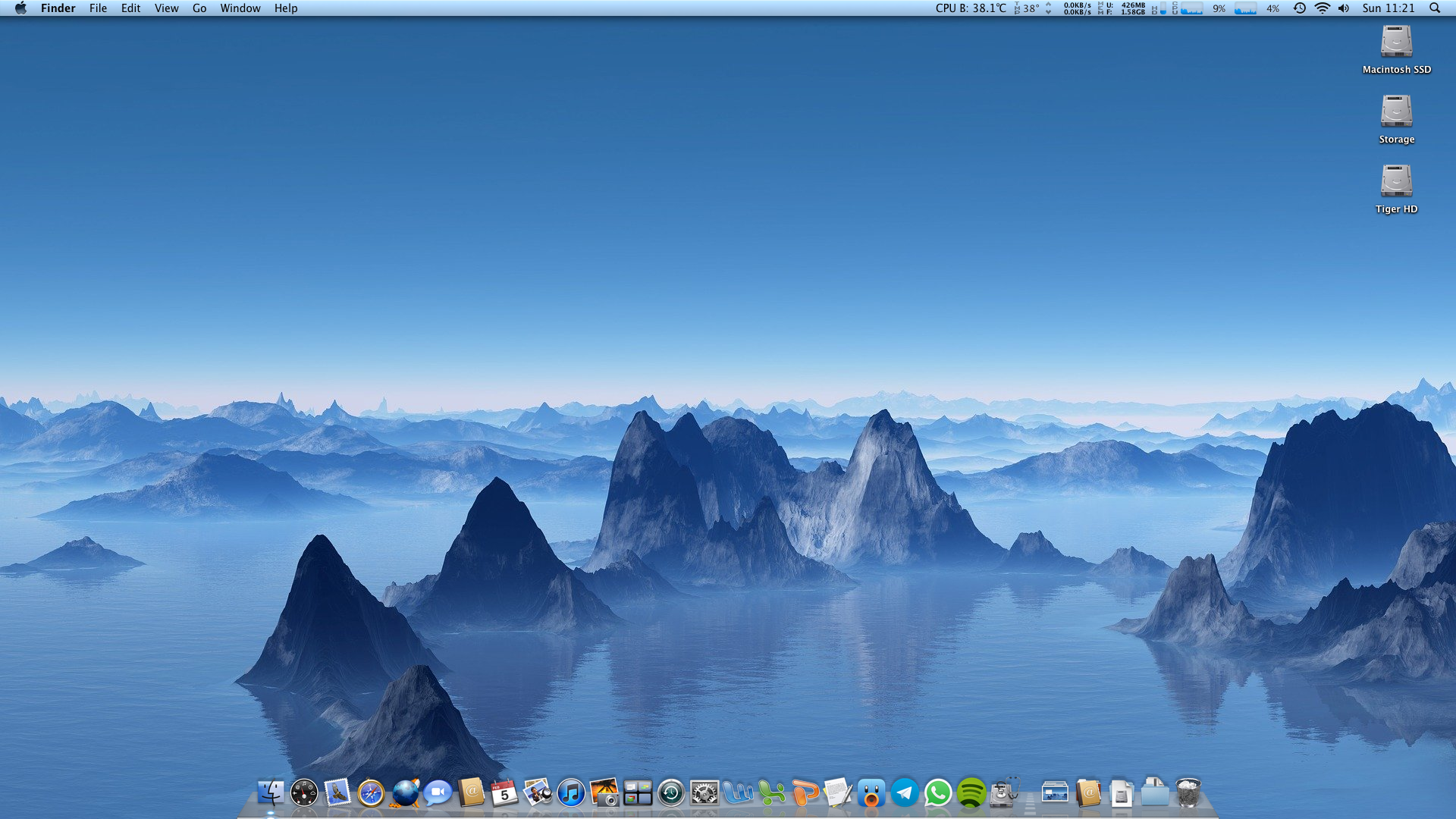This screenshot has width=1456, height=819.
Task: Click the Sun 11:21 clock
Action: click(x=1388, y=8)
